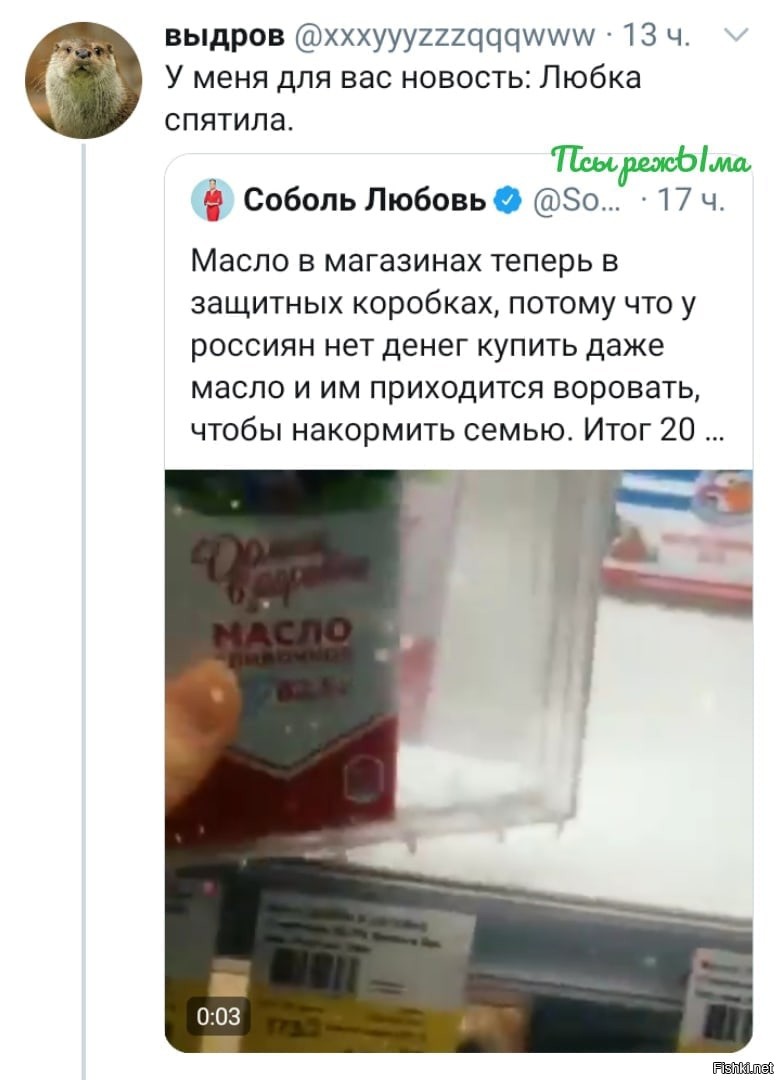
Task: Click tweet text Любка спятила
Action: pos(403,98)
